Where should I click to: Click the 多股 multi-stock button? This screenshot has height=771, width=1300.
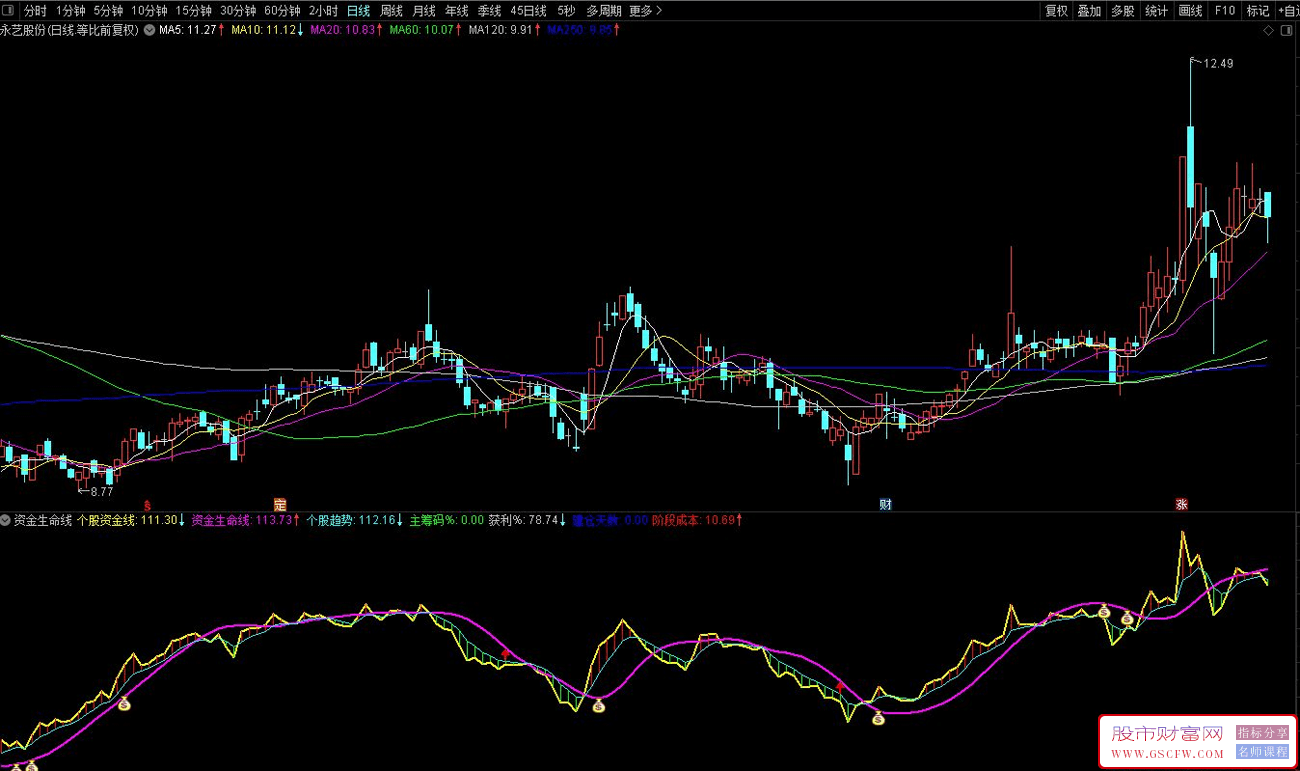(x=1123, y=11)
